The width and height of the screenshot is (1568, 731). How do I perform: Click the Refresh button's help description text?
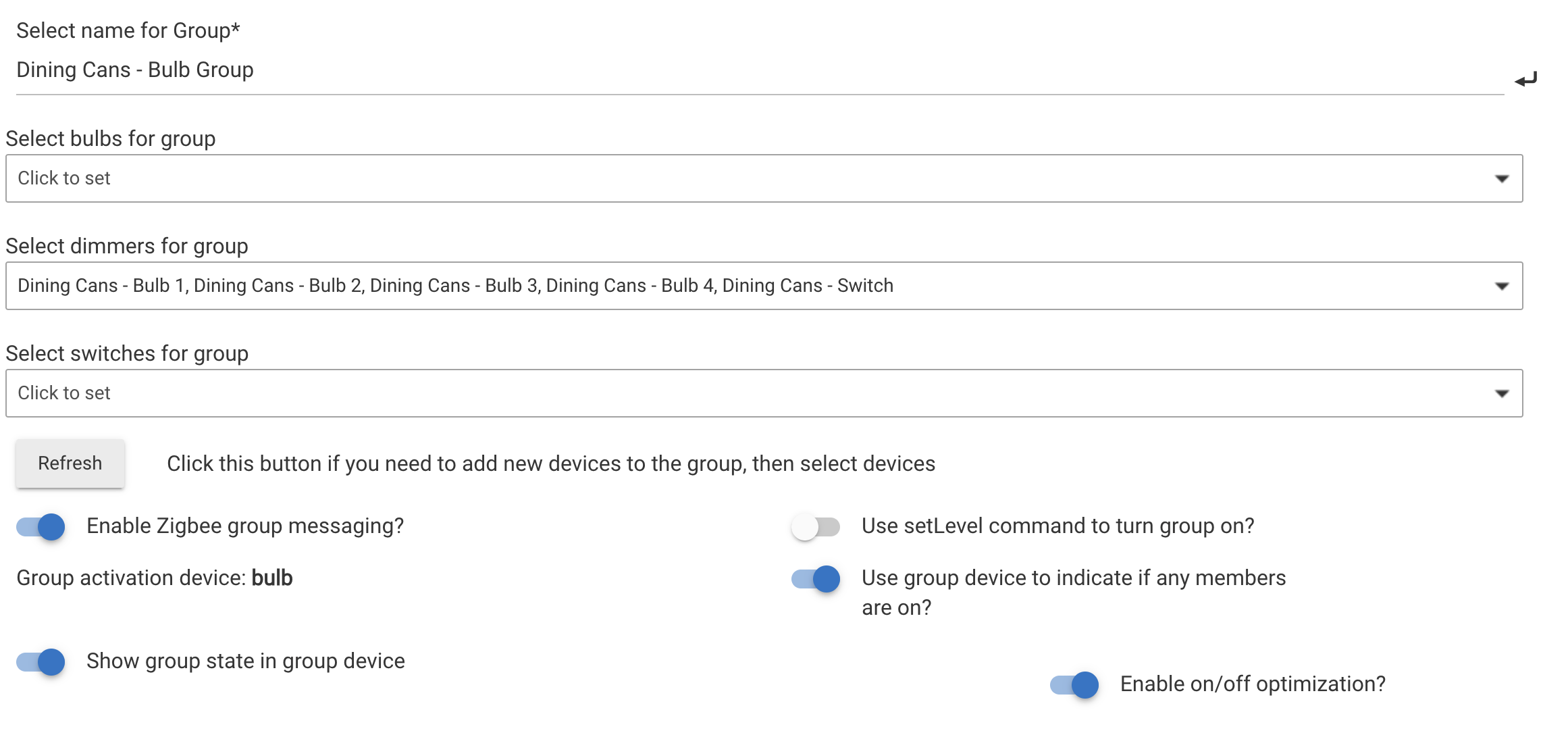(x=550, y=463)
